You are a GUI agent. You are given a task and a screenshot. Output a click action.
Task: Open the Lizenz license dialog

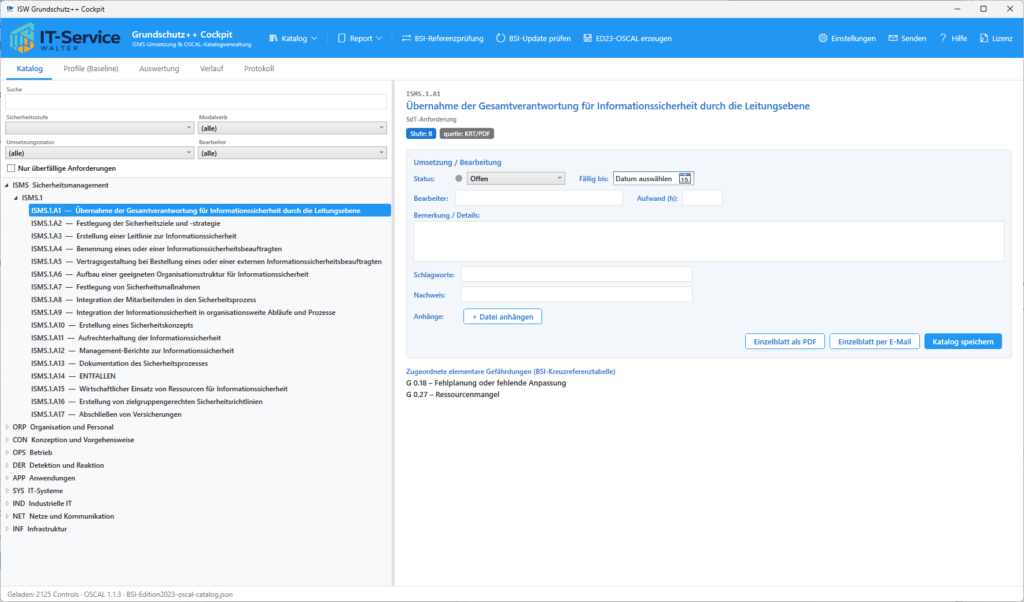(x=996, y=39)
